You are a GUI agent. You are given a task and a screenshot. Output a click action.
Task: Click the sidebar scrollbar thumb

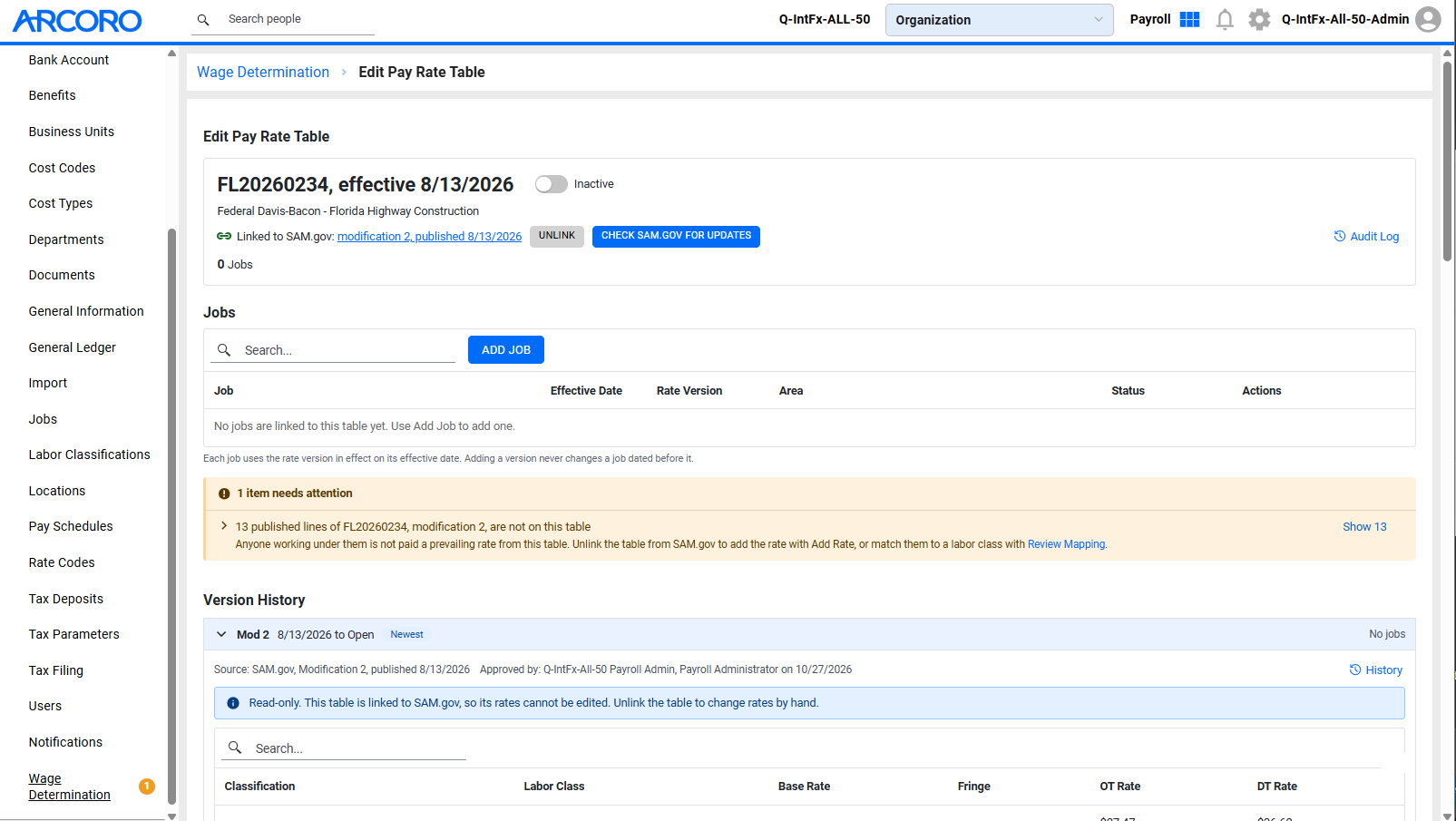click(x=171, y=517)
